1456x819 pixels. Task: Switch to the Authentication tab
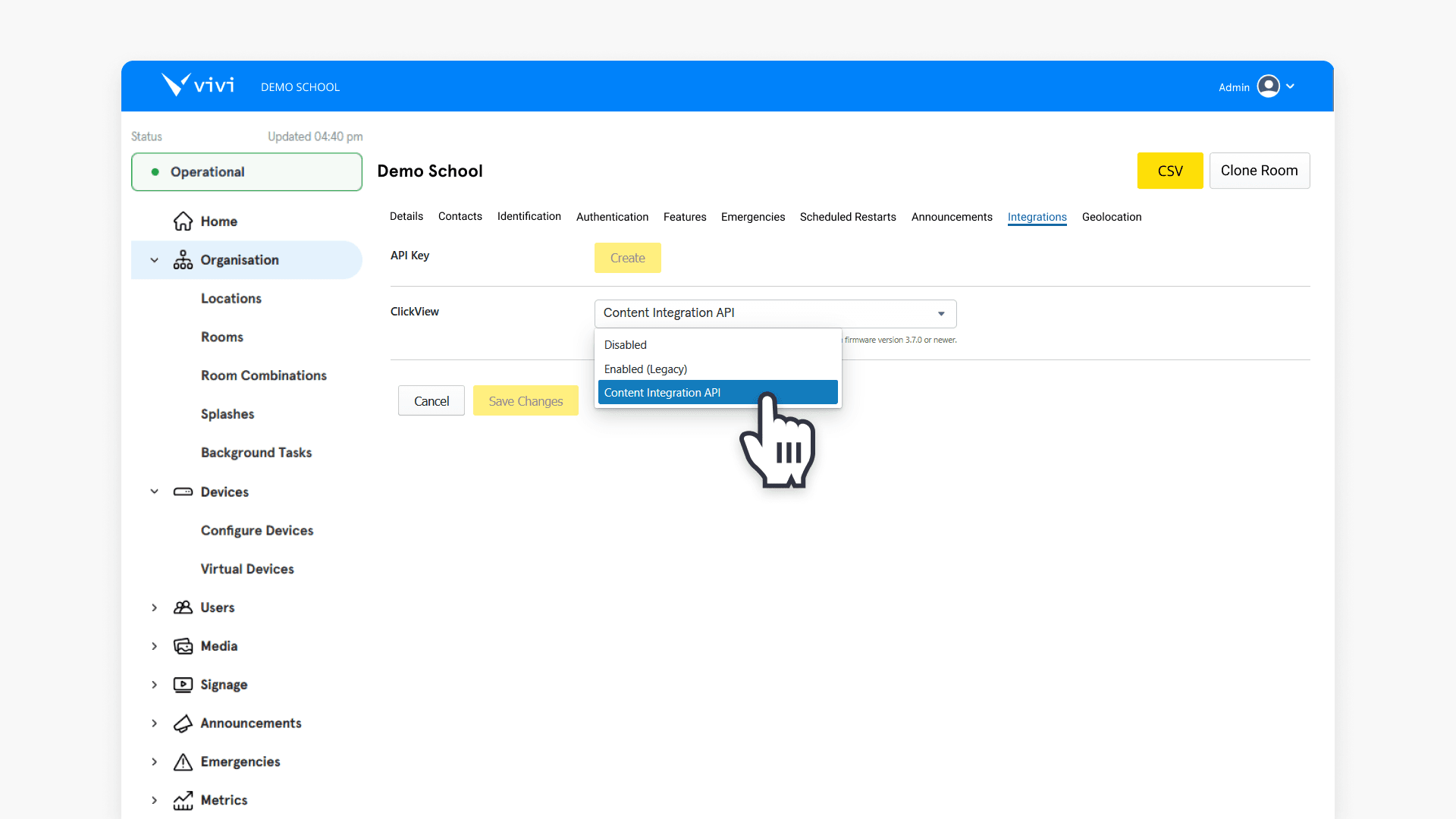tap(612, 217)
